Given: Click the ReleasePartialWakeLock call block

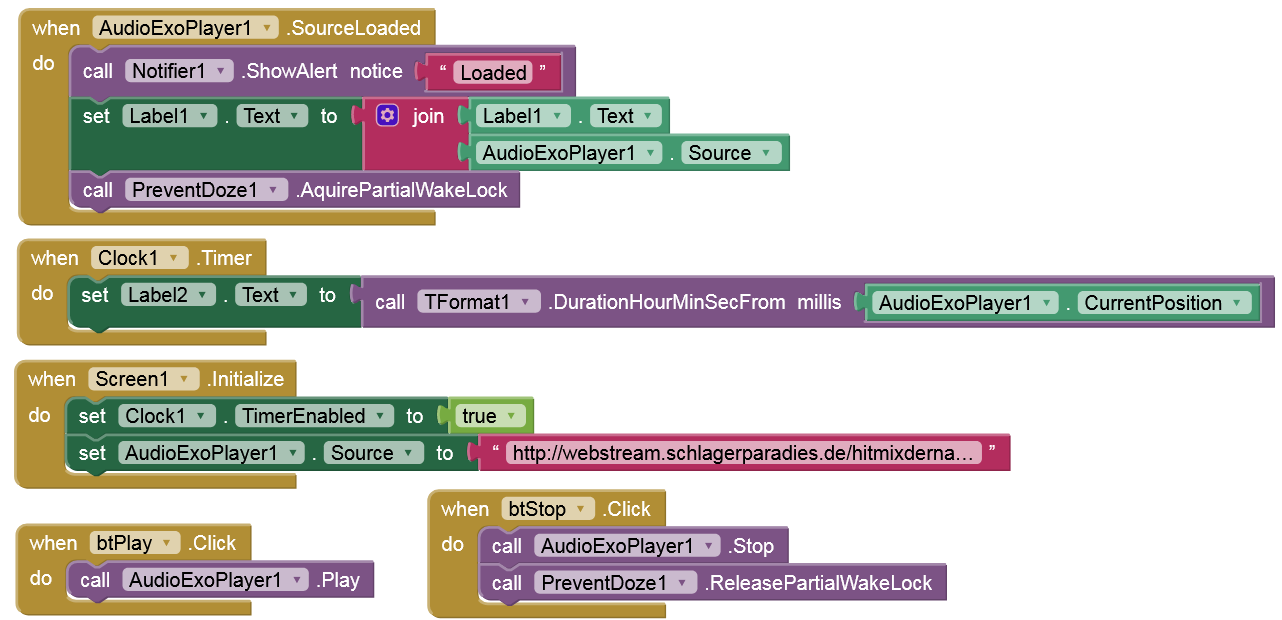Looking at the screenshot, I should (x=818, y=583).
